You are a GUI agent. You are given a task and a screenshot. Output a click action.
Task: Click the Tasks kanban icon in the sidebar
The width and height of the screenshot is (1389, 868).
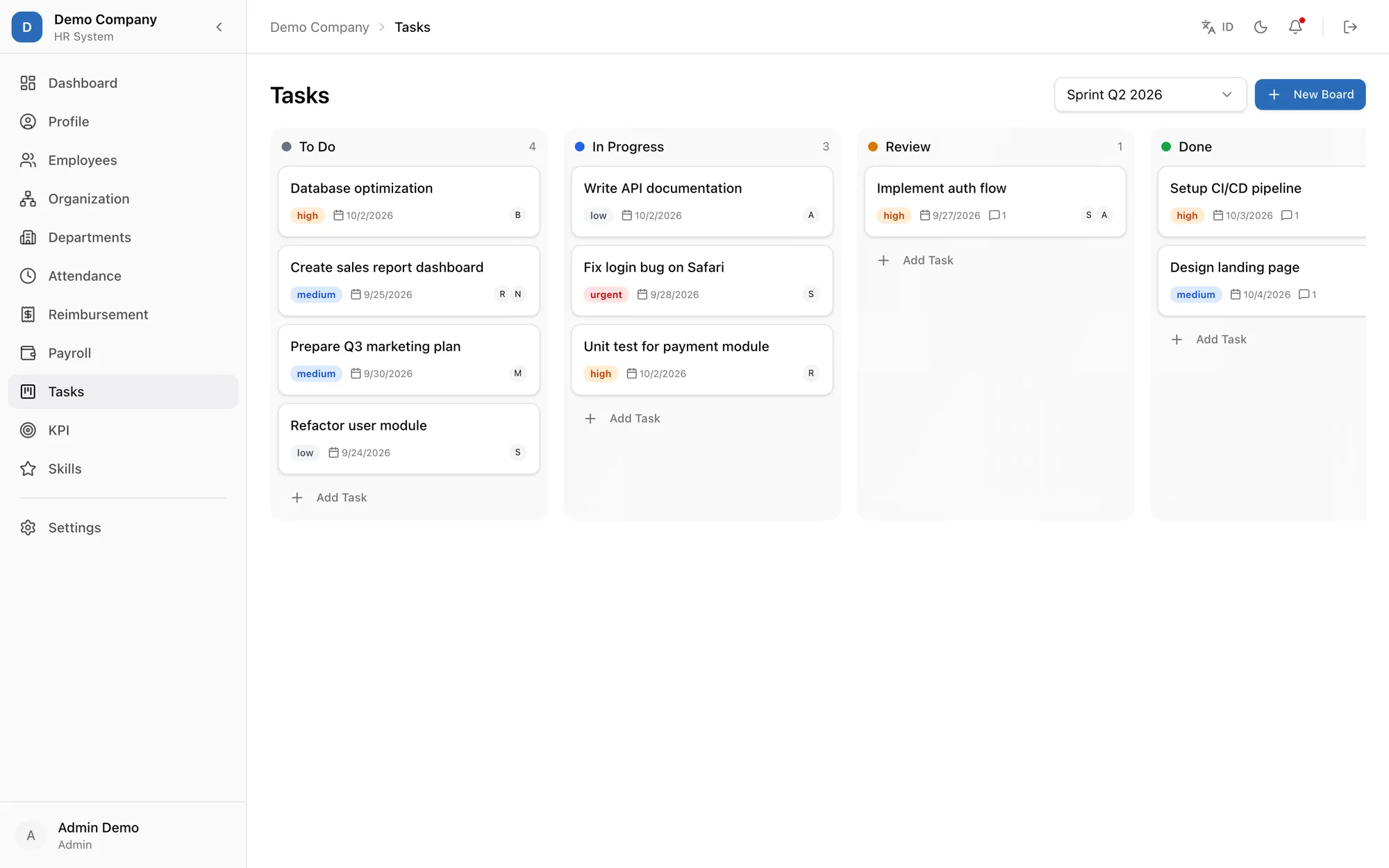click(28, 392)
